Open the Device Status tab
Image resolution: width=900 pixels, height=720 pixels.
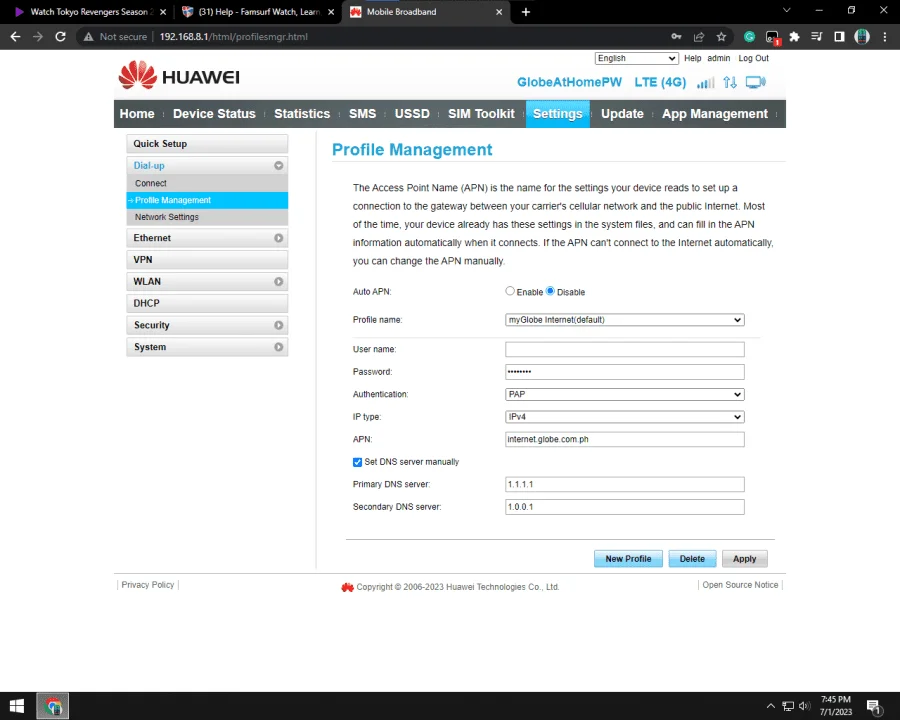214,114
